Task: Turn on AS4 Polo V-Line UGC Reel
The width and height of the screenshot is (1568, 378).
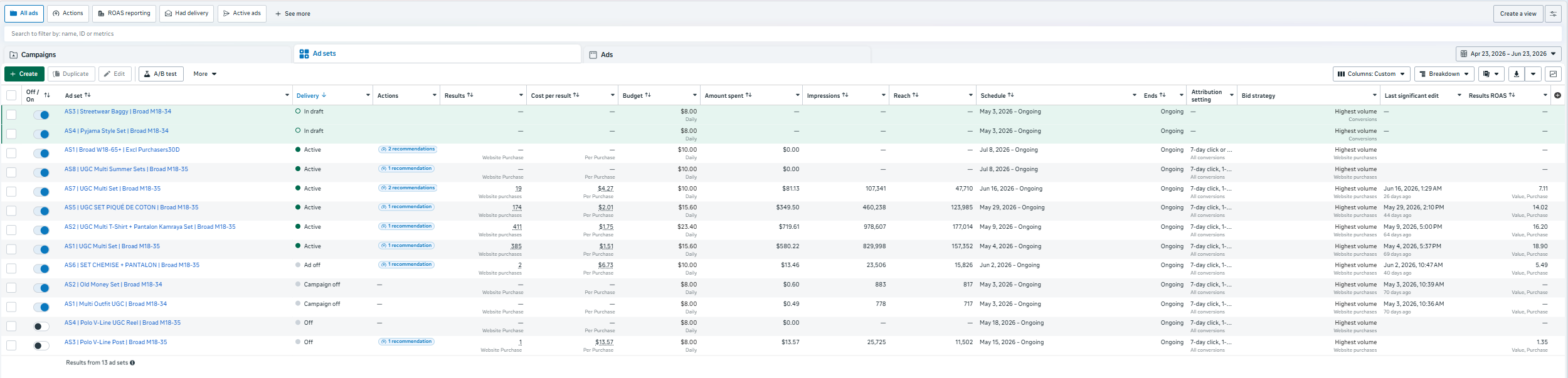Action: (x=41, y=327)
